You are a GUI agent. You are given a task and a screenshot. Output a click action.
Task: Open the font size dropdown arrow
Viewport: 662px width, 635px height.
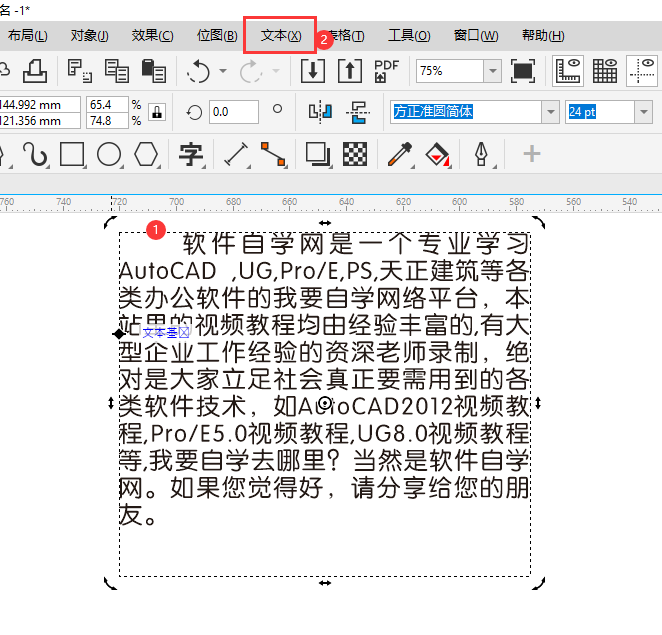pyautogui.click(x=644, y=112)
